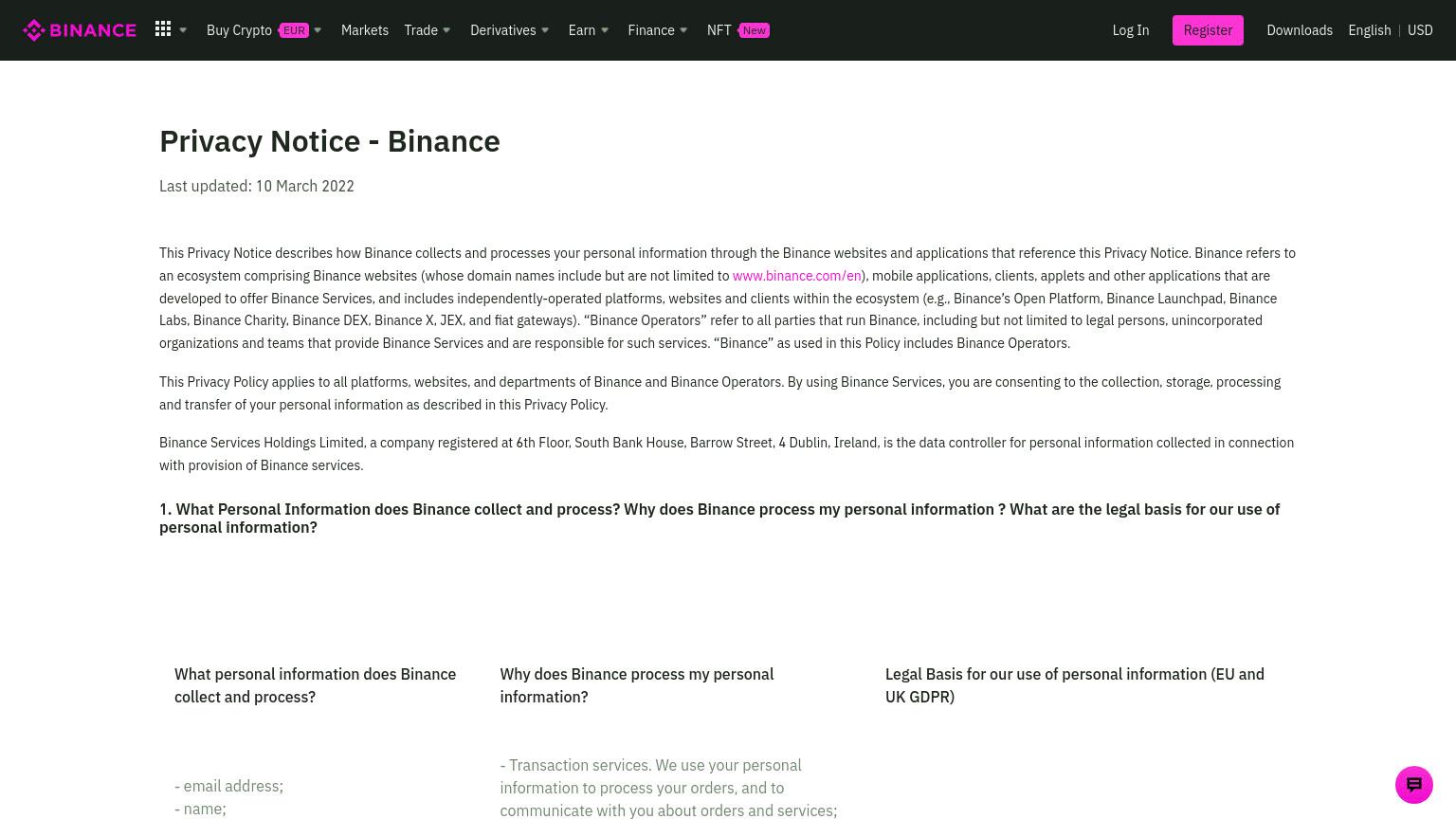
Task: Open the Finance menu
Action: 651,30
